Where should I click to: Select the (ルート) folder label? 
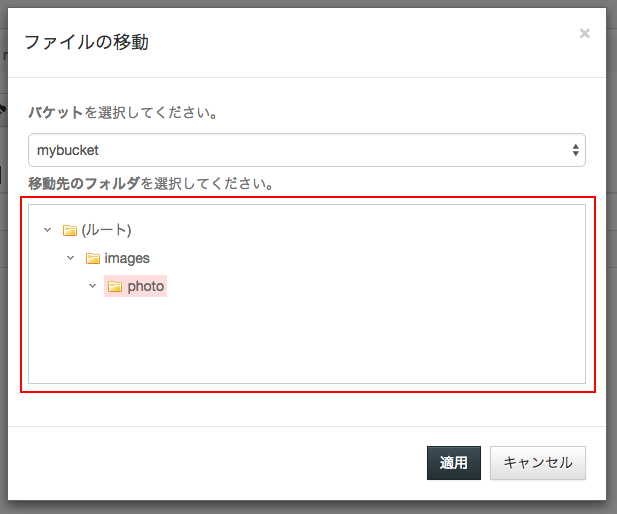(x=106, y=230)
